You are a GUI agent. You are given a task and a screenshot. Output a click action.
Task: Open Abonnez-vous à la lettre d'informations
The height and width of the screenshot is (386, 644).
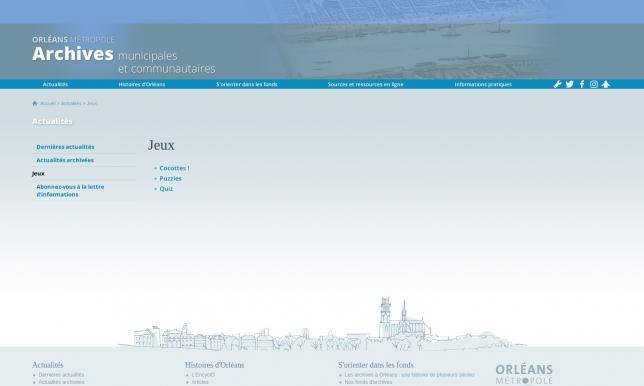point(70,191)
